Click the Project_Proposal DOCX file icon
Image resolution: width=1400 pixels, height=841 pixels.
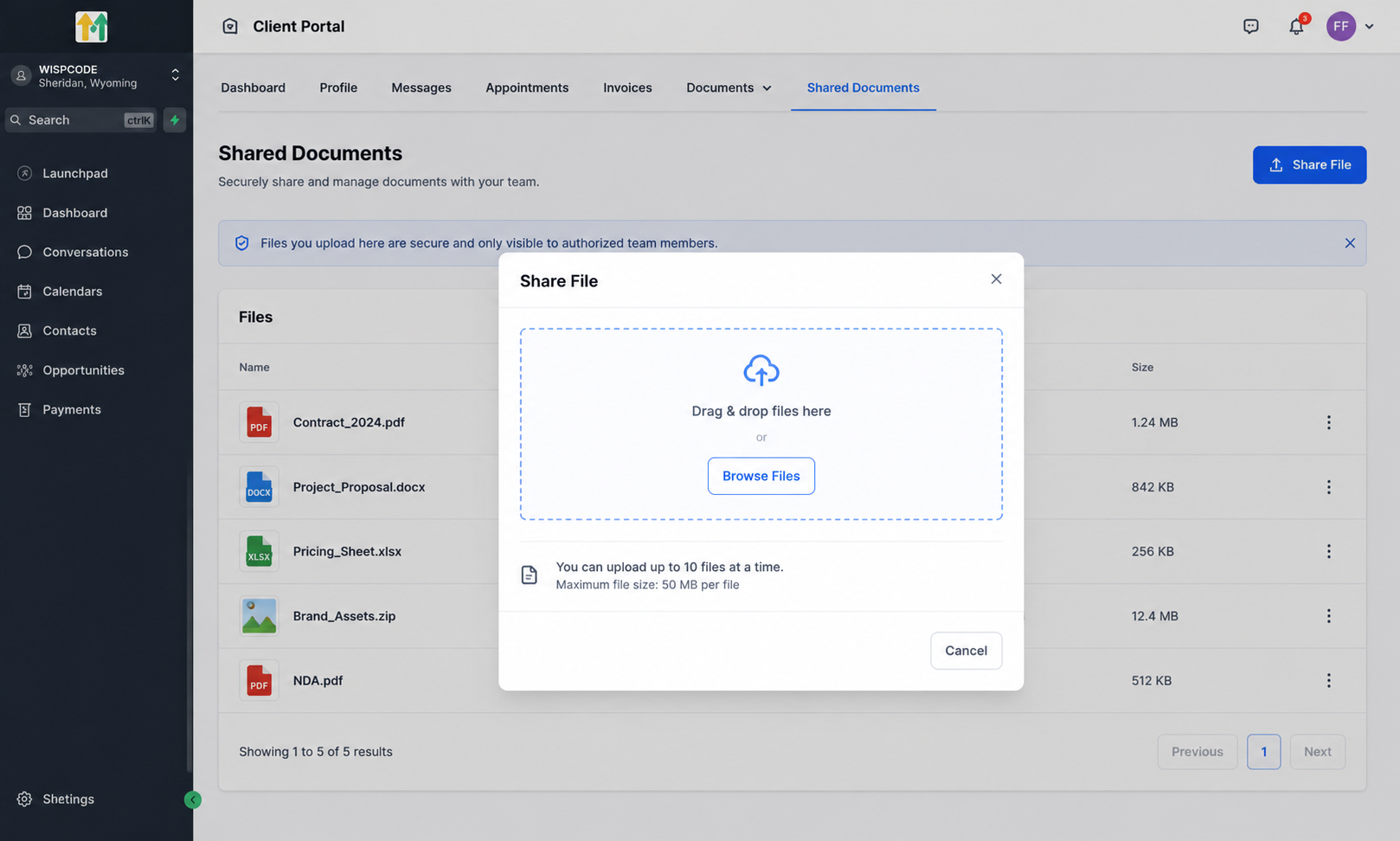coord(259,487)
